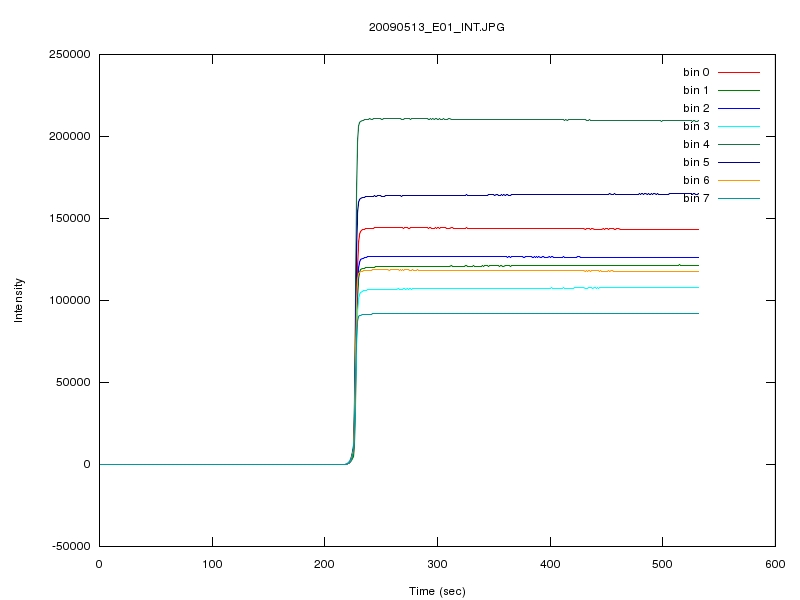
Task: Click the 200000 y-axis tick label
Action: tap(69, 136)
